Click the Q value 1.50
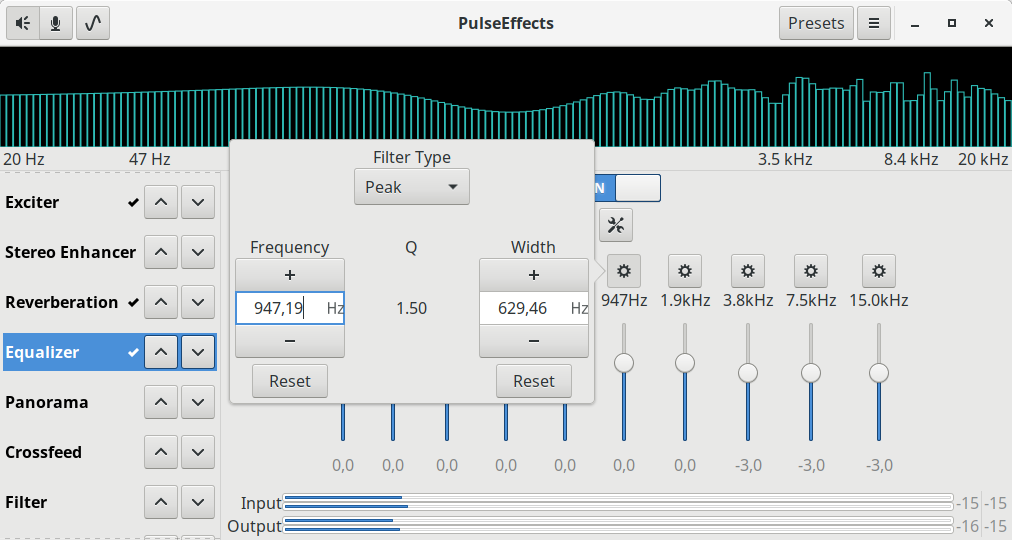Viewport: 1012px width, 540px height. coord(412,308)
